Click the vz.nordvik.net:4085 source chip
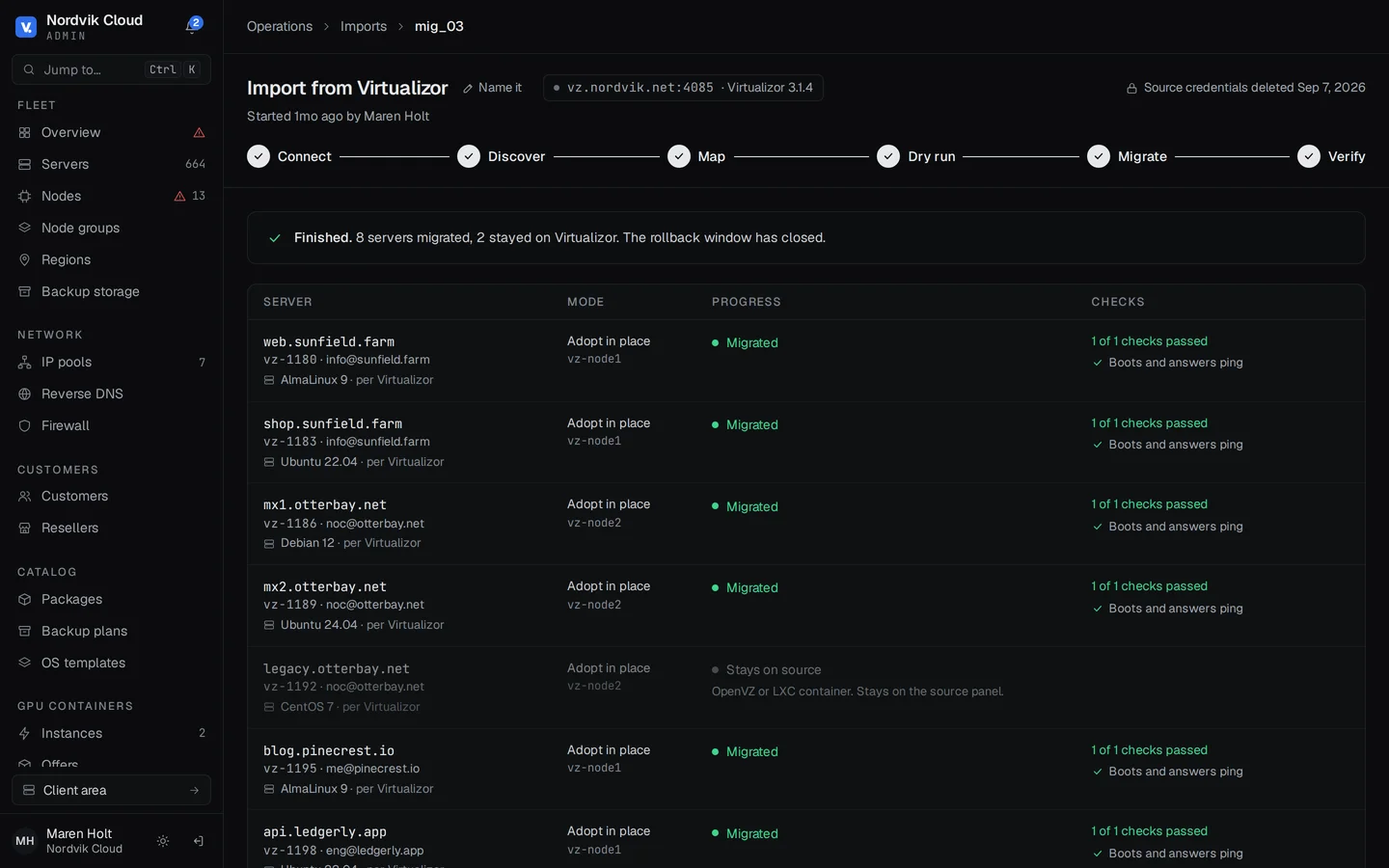This screenshot has width=1389, height=868. point(683,88)
